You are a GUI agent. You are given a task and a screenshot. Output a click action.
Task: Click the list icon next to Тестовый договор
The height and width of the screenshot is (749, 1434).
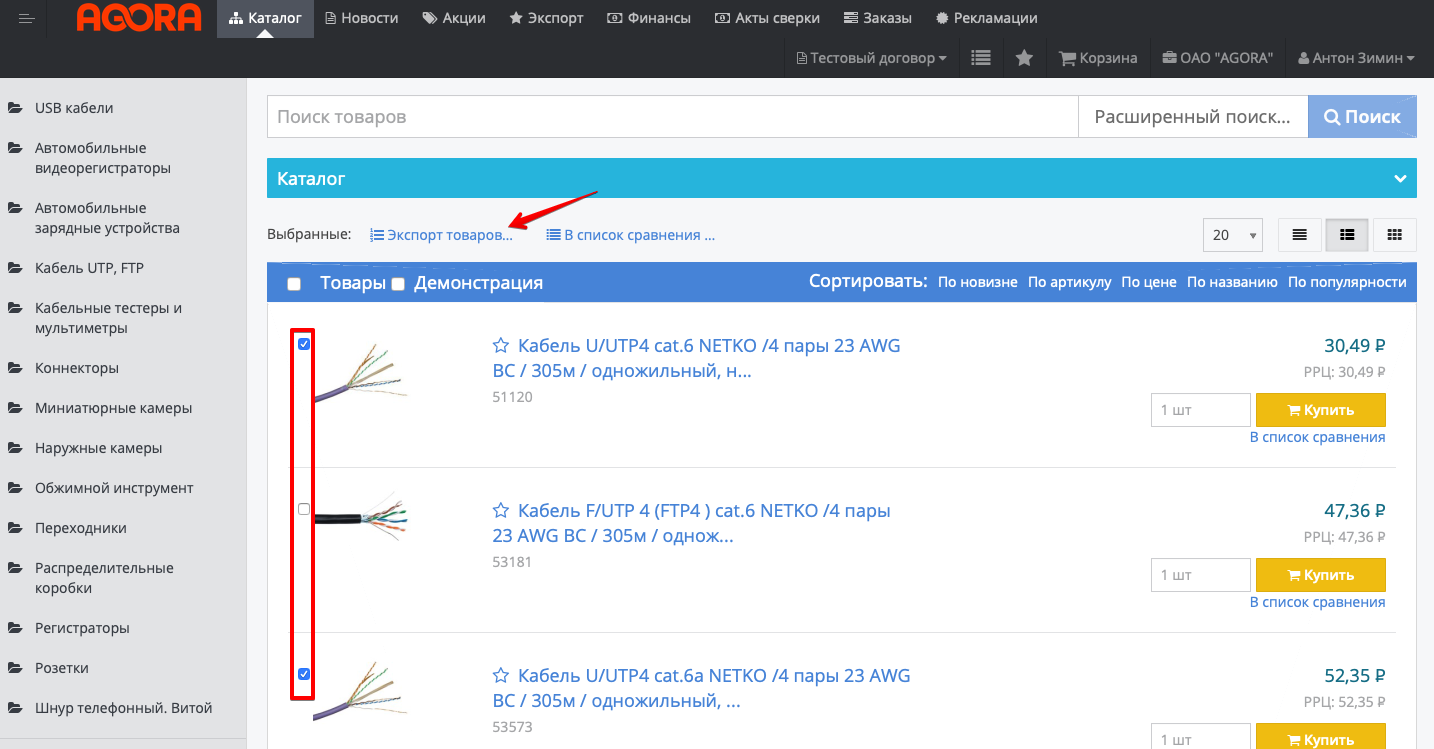[x=981, y=58]
